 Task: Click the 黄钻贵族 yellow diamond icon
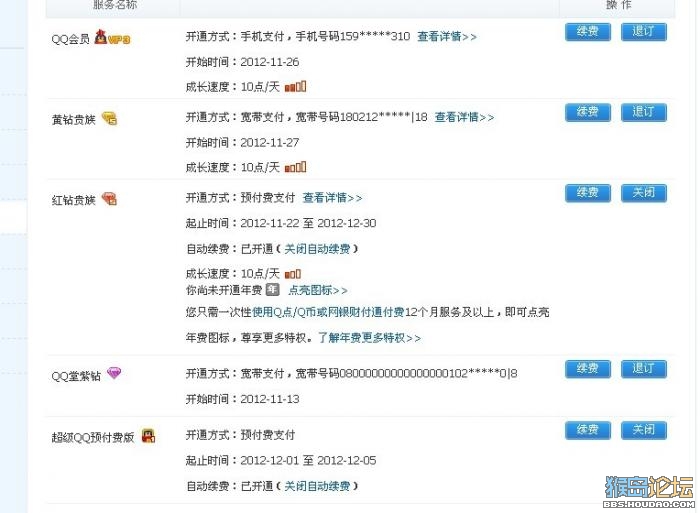click(109, 118)
